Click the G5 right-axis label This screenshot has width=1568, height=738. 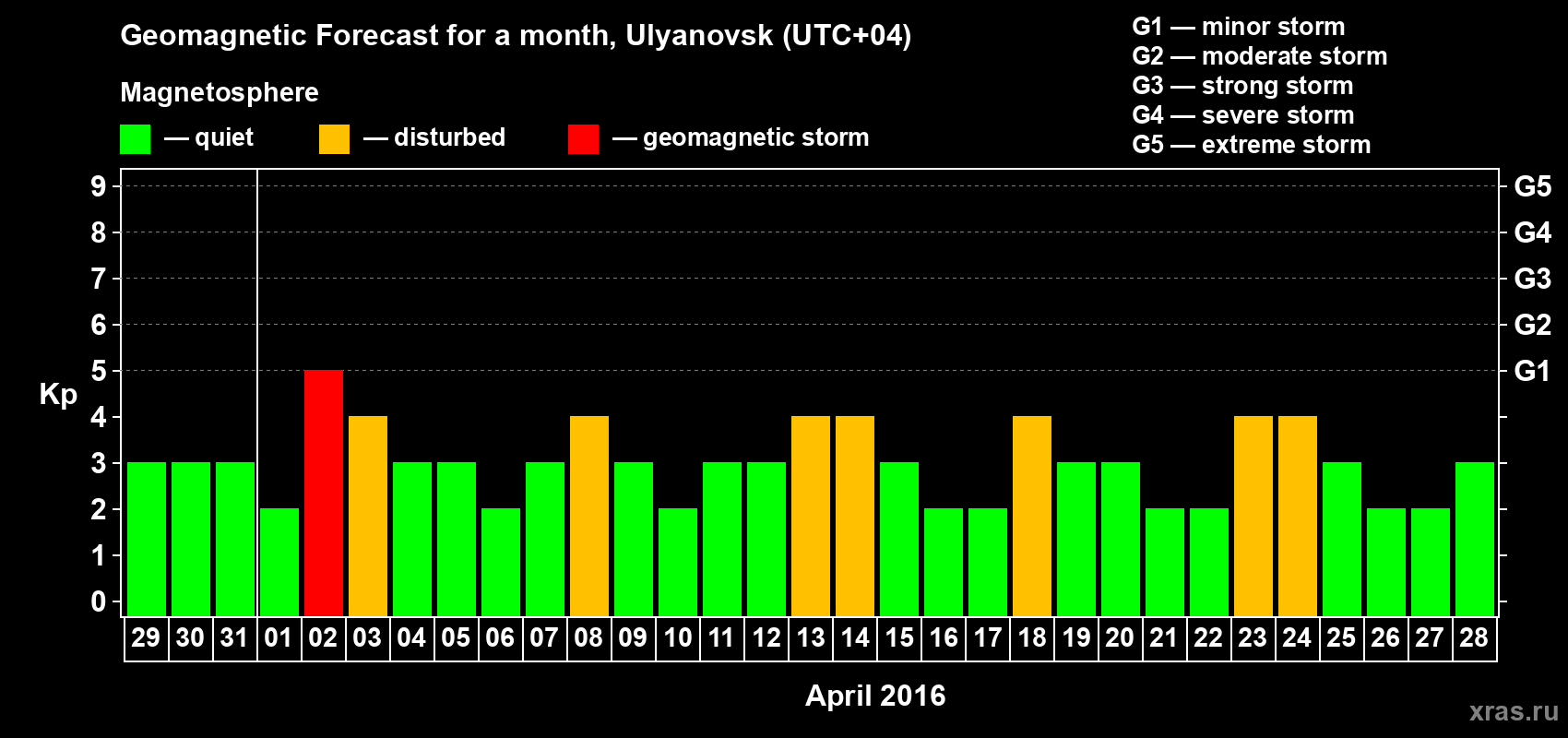1533,186
